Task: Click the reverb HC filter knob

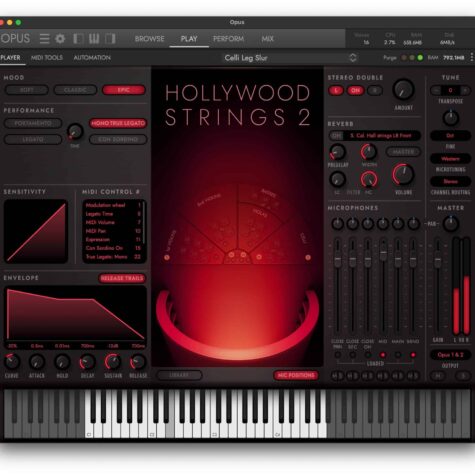Action: click(369, 179)
